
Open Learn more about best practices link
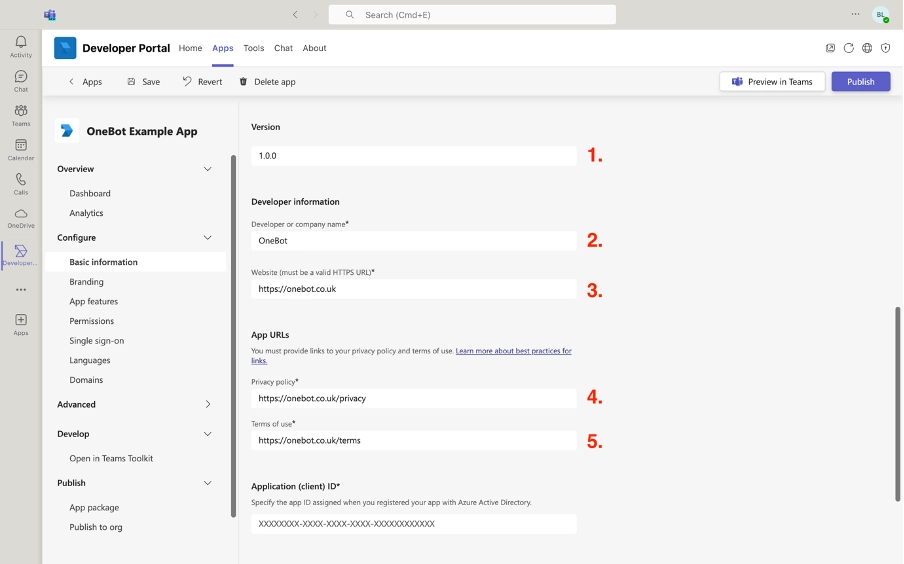pyautogui.click(x=513, y=351)
